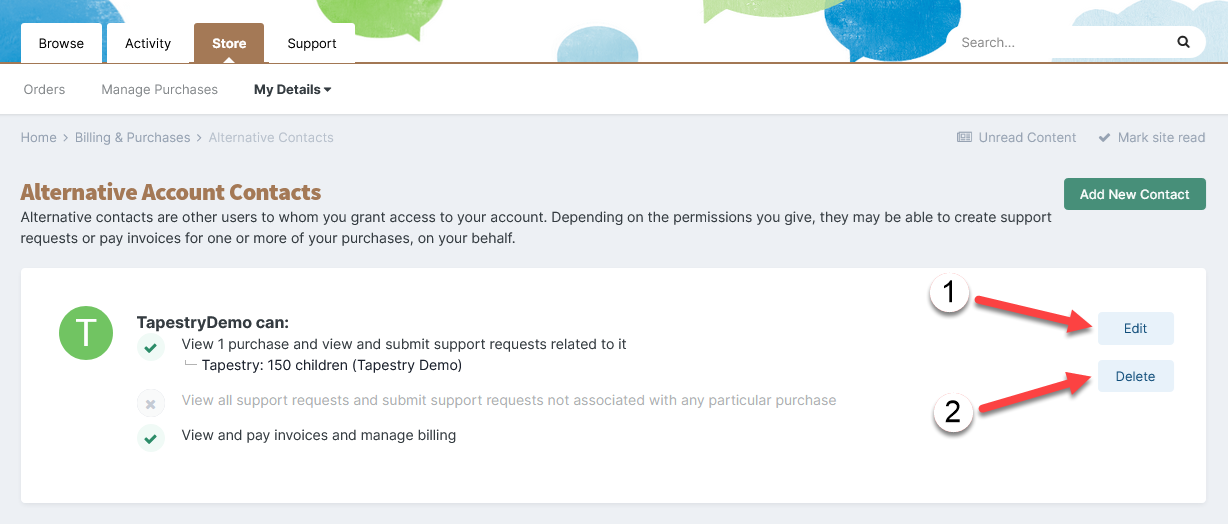
Task: Delete the TapestryDemo contact
Action: click(1135, 376)
